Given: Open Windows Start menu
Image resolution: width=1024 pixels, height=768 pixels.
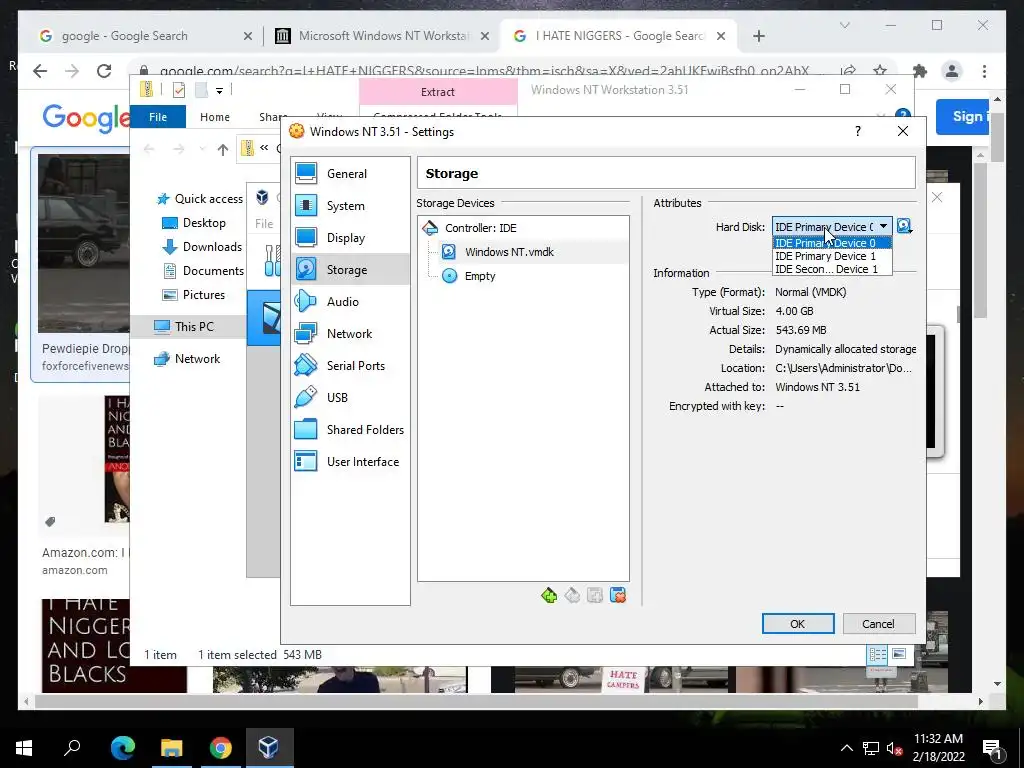Looking at the screenshot, I should pos(24,748).
